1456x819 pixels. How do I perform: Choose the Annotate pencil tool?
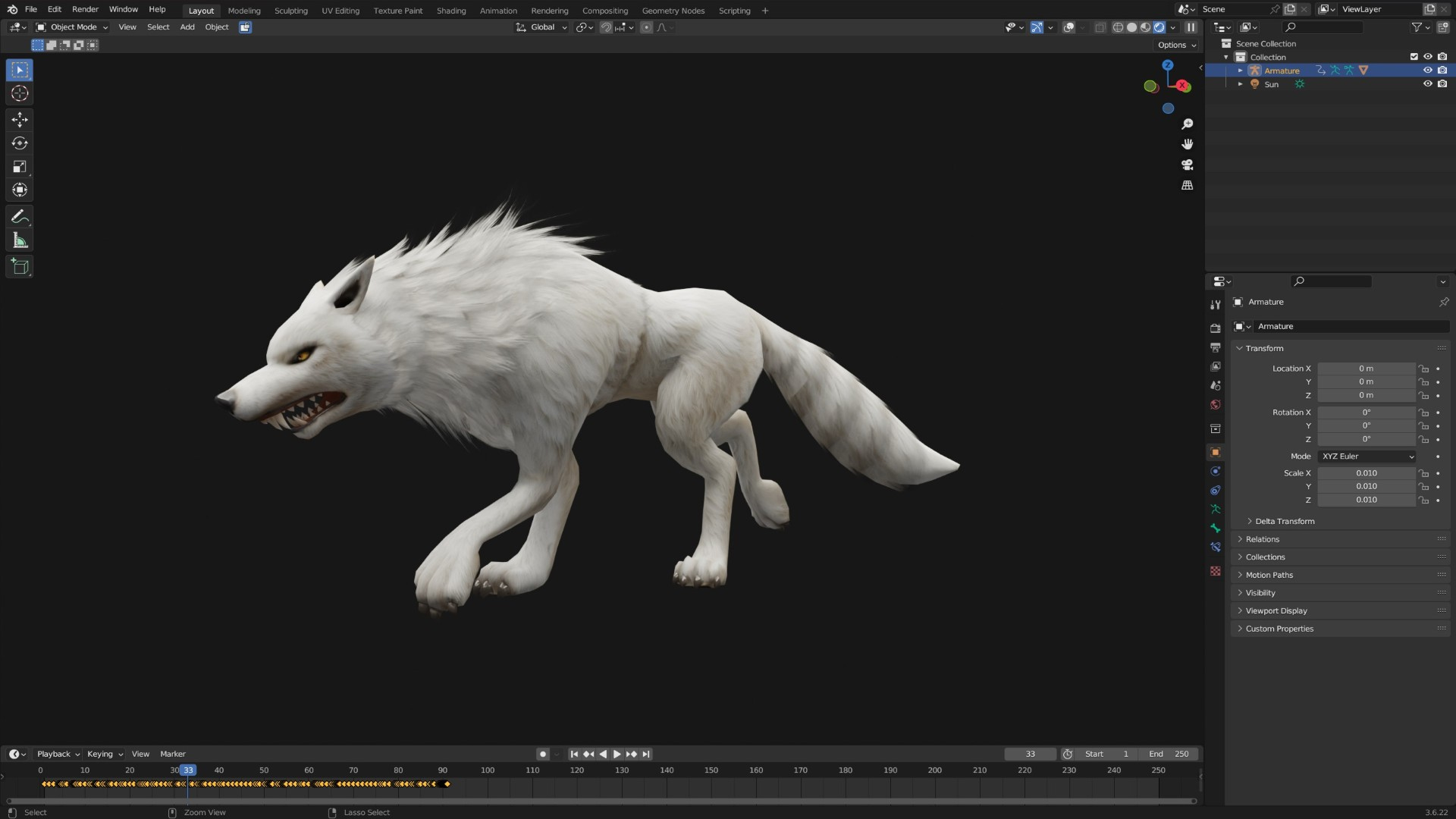[x=20, y=217]
